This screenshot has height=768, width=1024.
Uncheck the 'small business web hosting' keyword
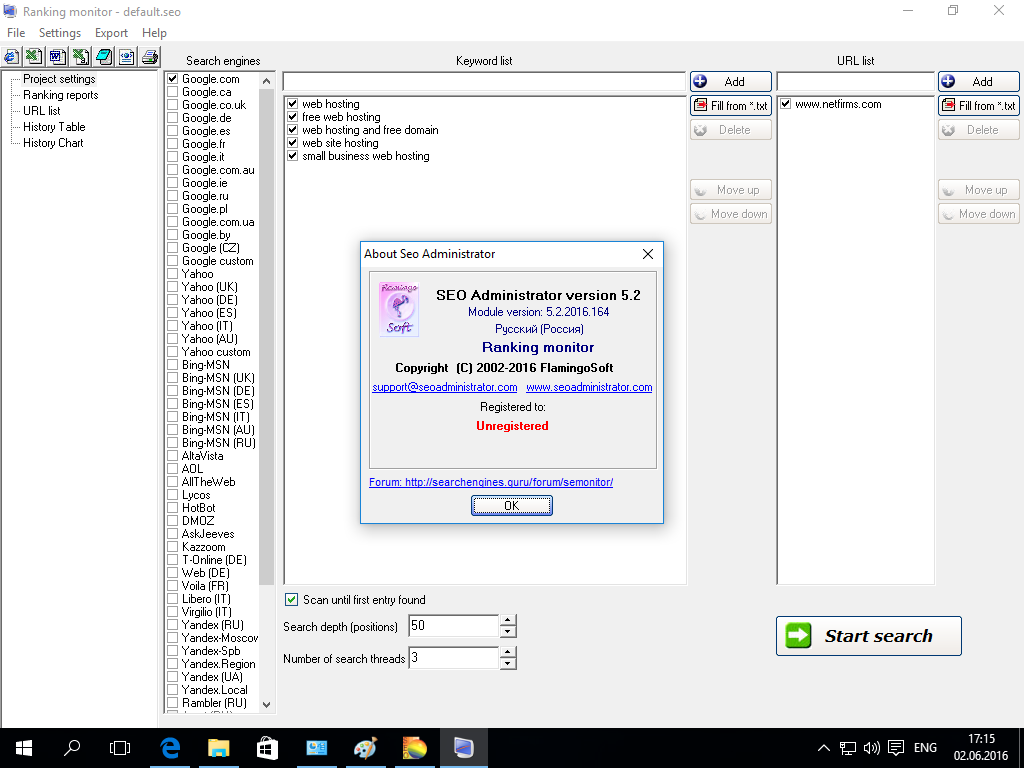(293, 156)
